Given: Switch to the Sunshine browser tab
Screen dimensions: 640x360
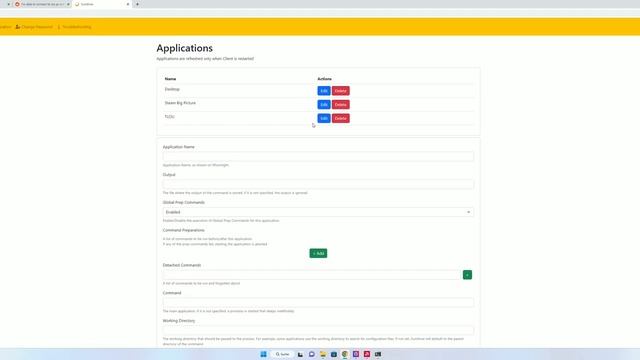Looking at the screenshot, I should click(x=102, y=4).
